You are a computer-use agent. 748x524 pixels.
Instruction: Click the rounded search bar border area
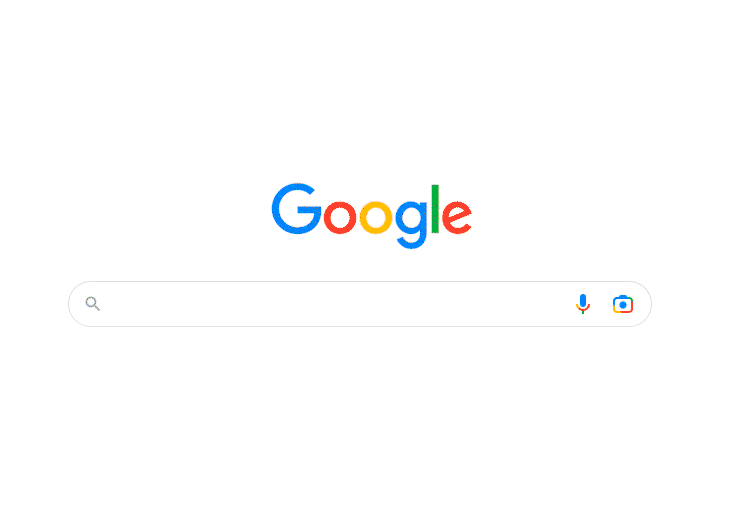(x=360, y=282)
